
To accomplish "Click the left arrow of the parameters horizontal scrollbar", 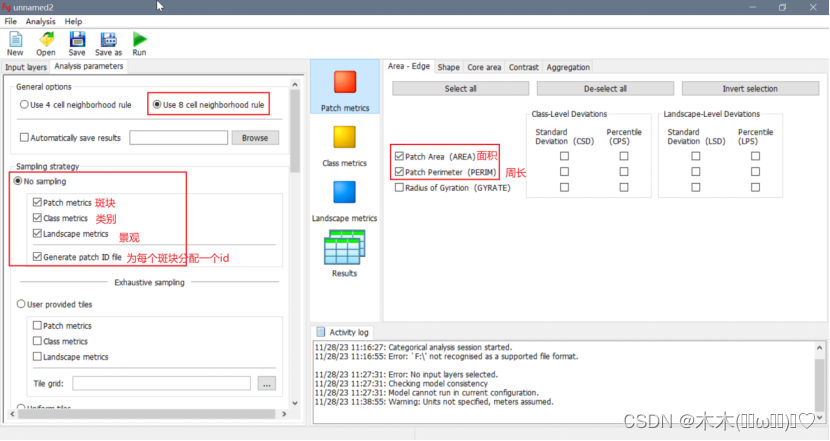I will (13, 414).
